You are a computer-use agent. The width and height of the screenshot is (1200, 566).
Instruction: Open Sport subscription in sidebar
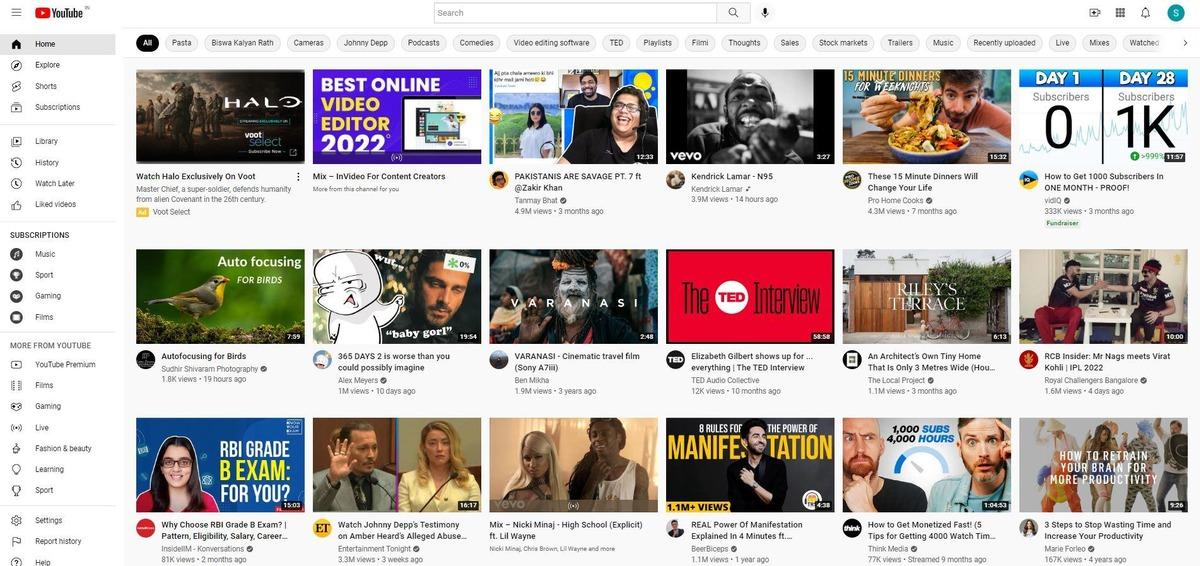tap(58, 275)
